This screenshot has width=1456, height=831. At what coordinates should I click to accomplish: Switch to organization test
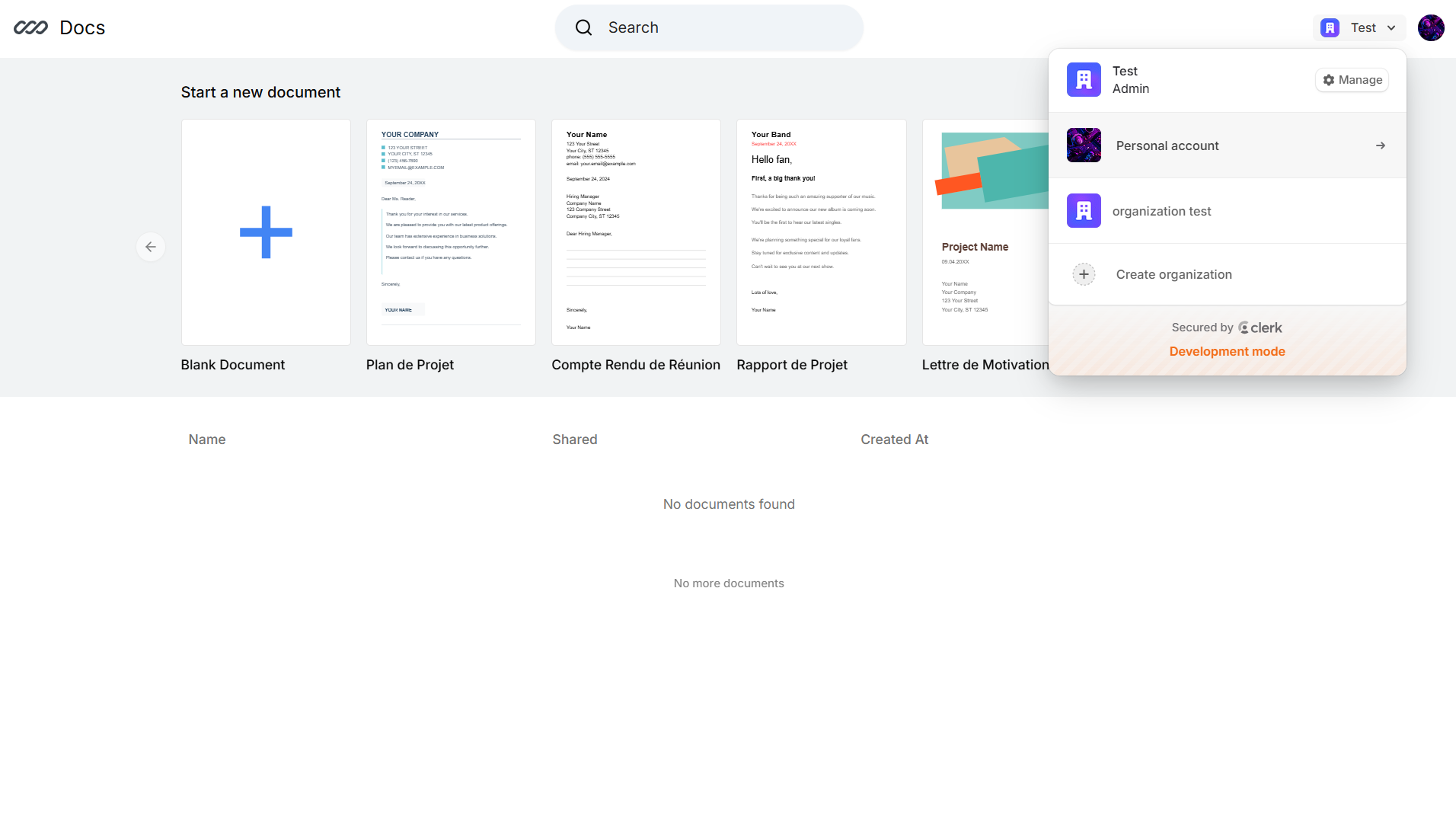click(1161, 211)
